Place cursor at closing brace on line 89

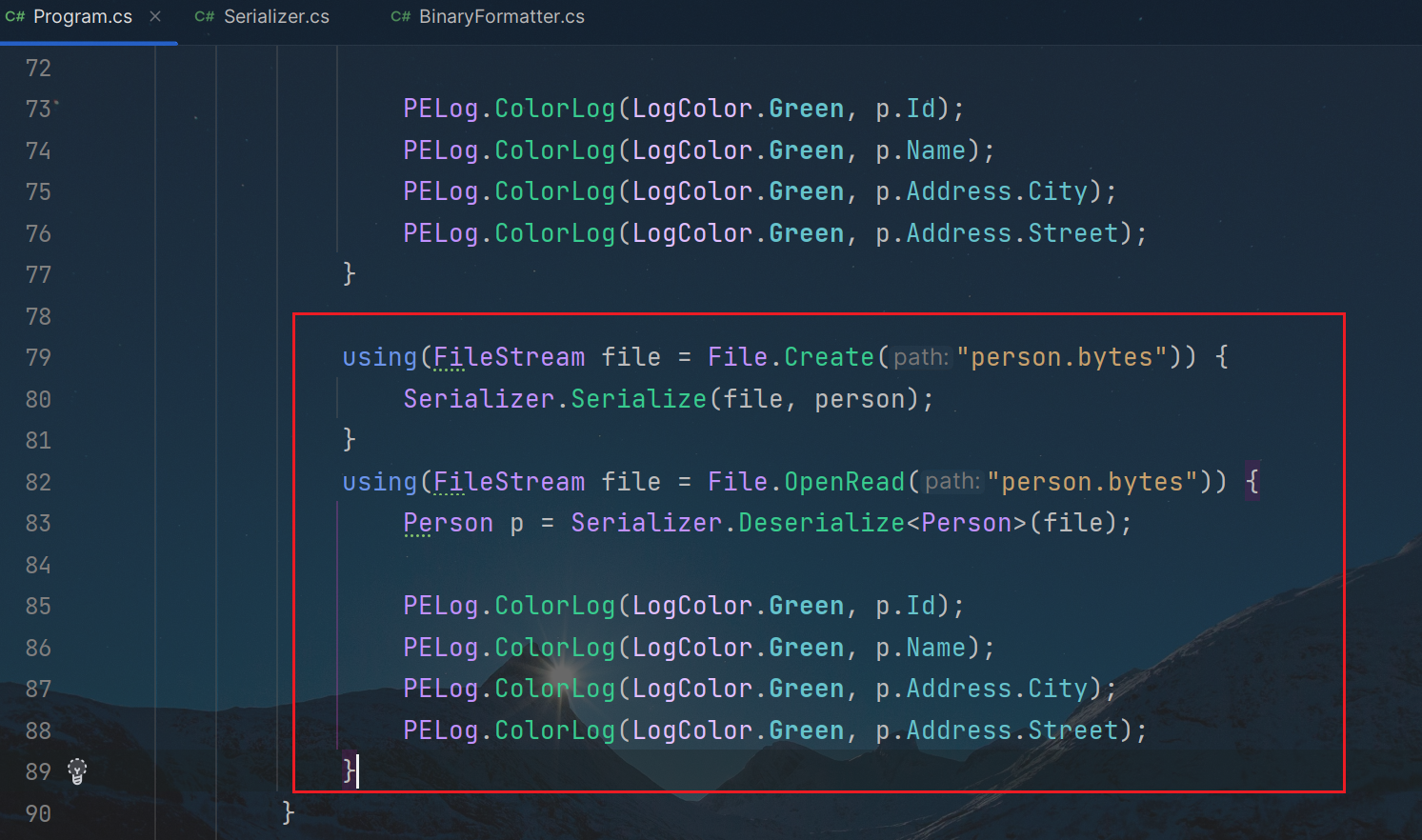click(350, 771)
